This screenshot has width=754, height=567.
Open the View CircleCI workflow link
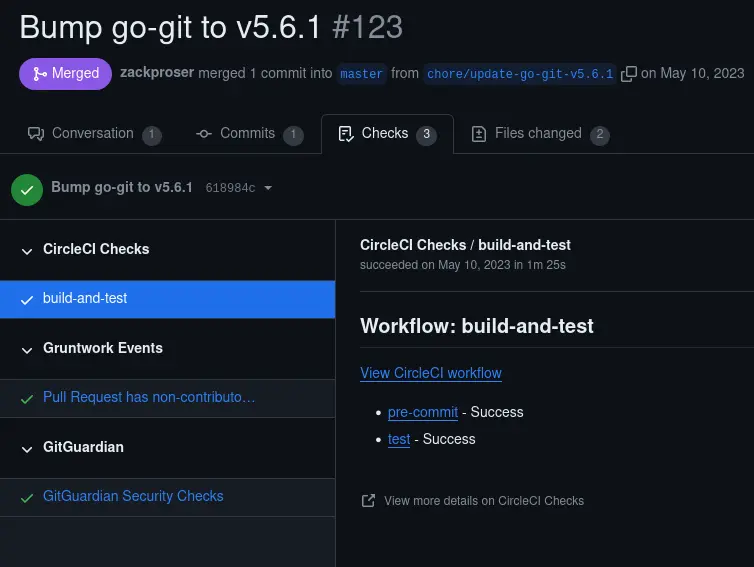pyautogui.click(x=431, y=373)
